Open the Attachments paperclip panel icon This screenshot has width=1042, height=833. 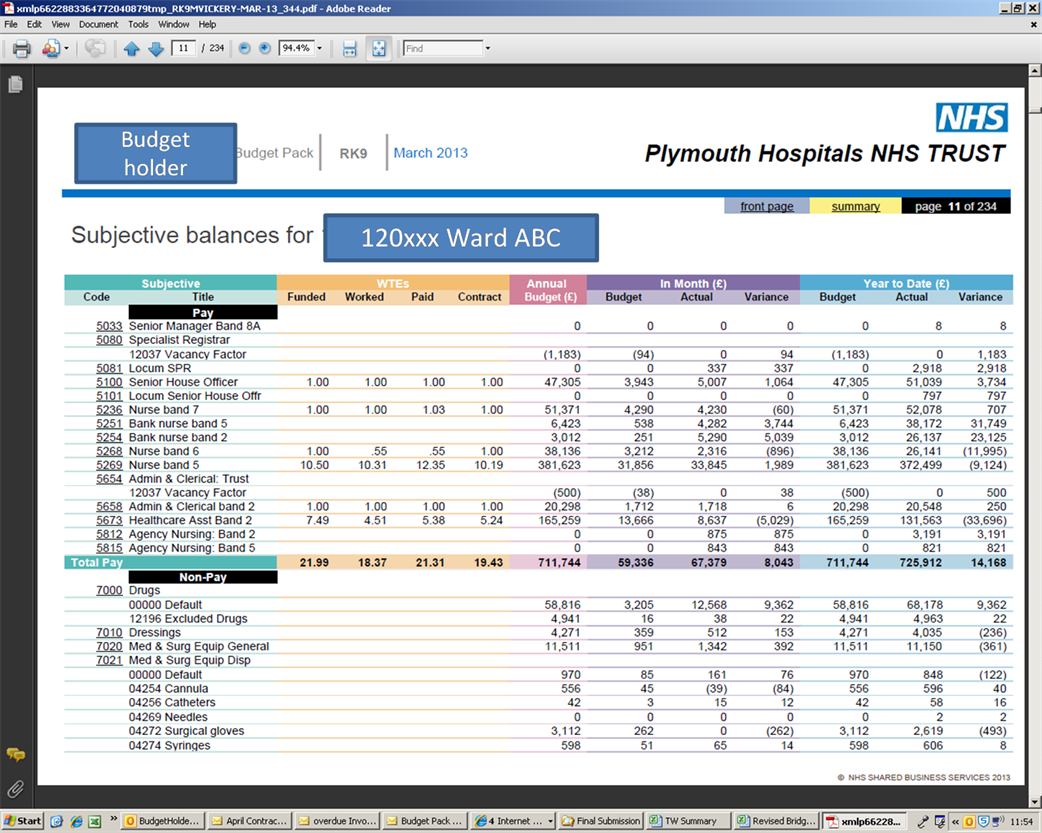(15, 789)
